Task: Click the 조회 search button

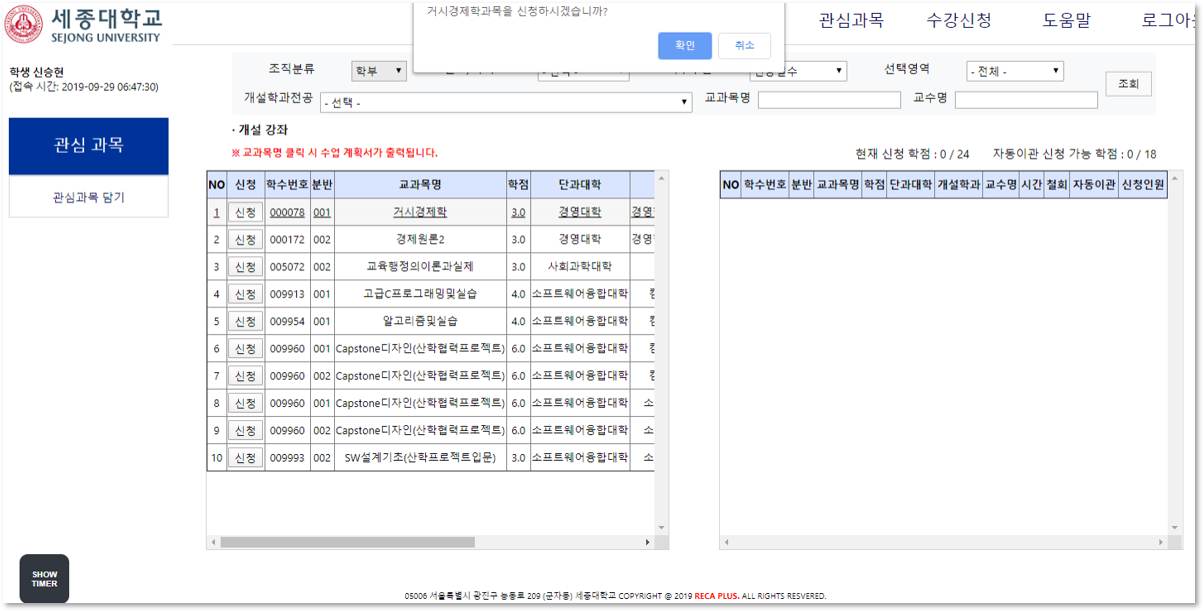Action: 1128,84
